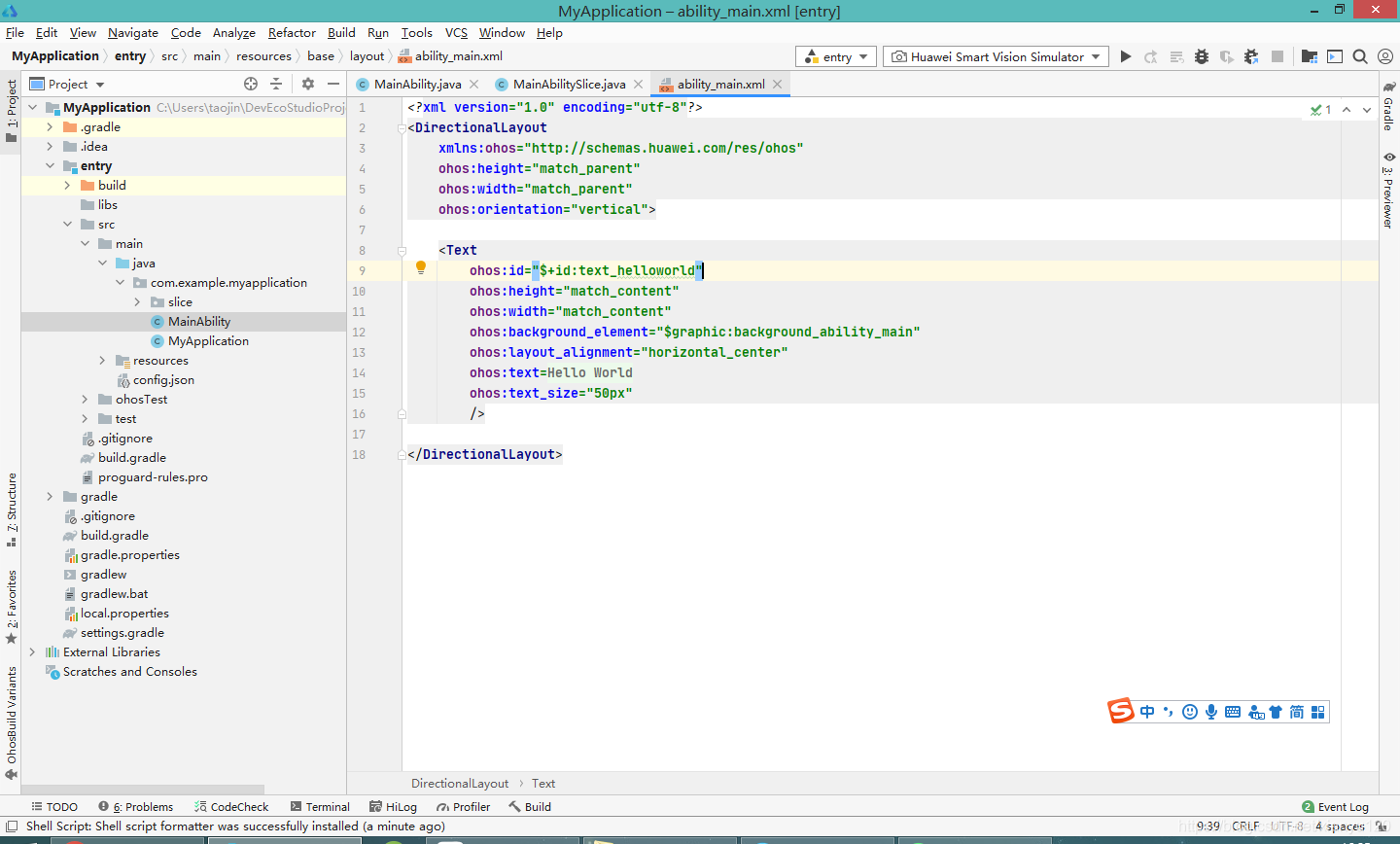
Task: Expand External Libraries node
Action: click(32, 652)
